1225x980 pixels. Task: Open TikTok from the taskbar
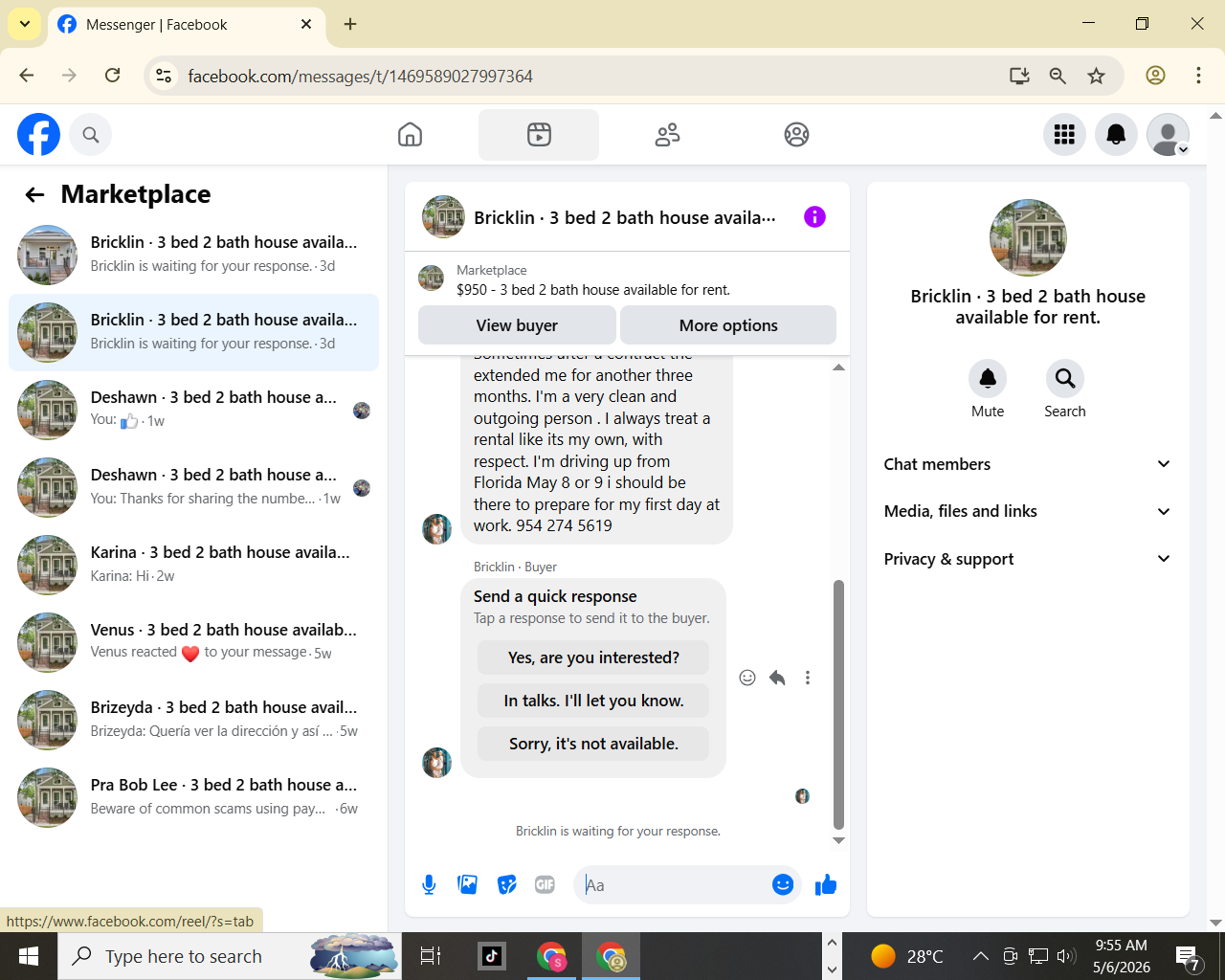492,956
